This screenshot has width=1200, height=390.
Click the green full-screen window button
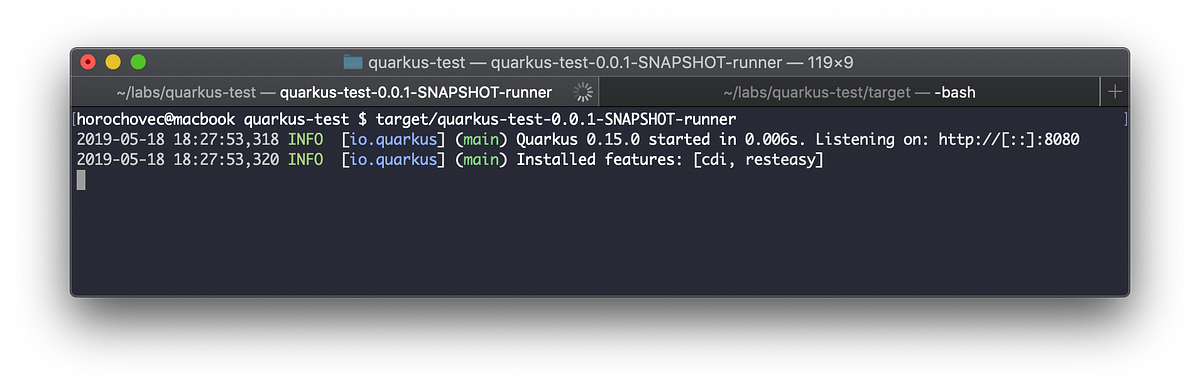click(x=138, y=61)
